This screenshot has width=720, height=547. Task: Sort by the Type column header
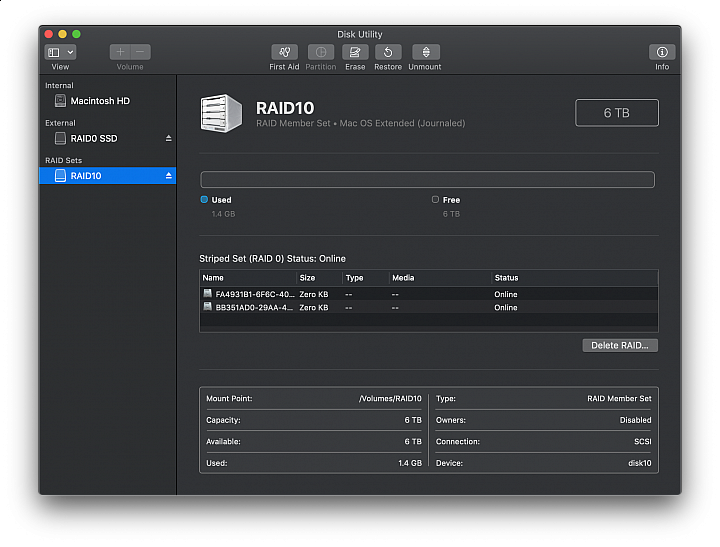366,278
